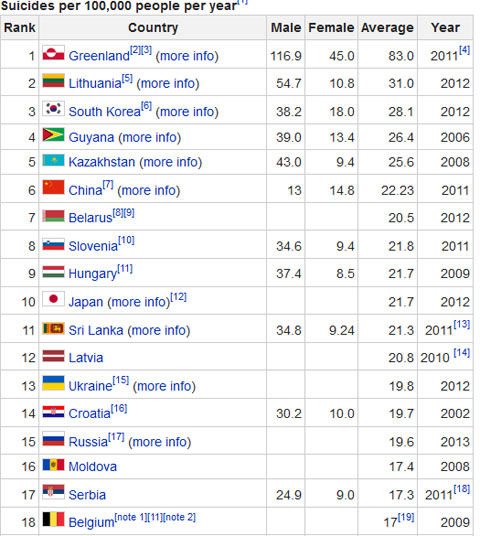
Task: Click the South Korea flag icon
Action: tap(53, 108)
